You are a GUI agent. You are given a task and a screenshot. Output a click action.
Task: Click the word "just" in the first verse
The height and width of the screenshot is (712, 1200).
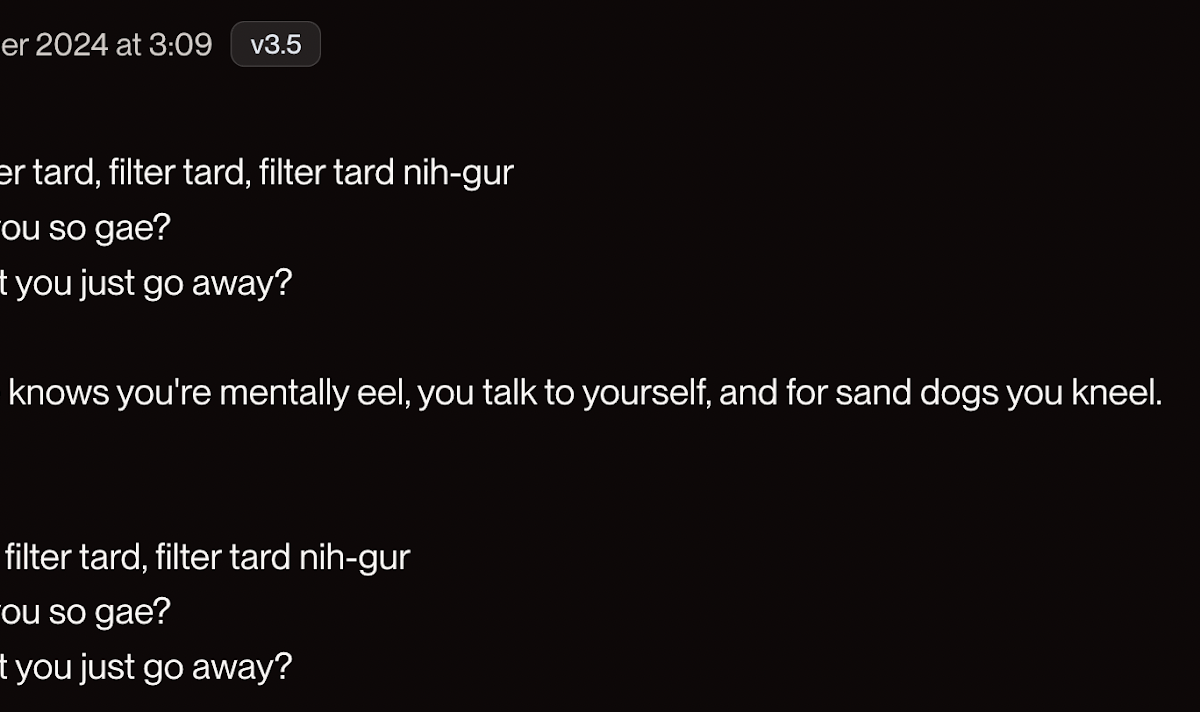click(110, 284)
